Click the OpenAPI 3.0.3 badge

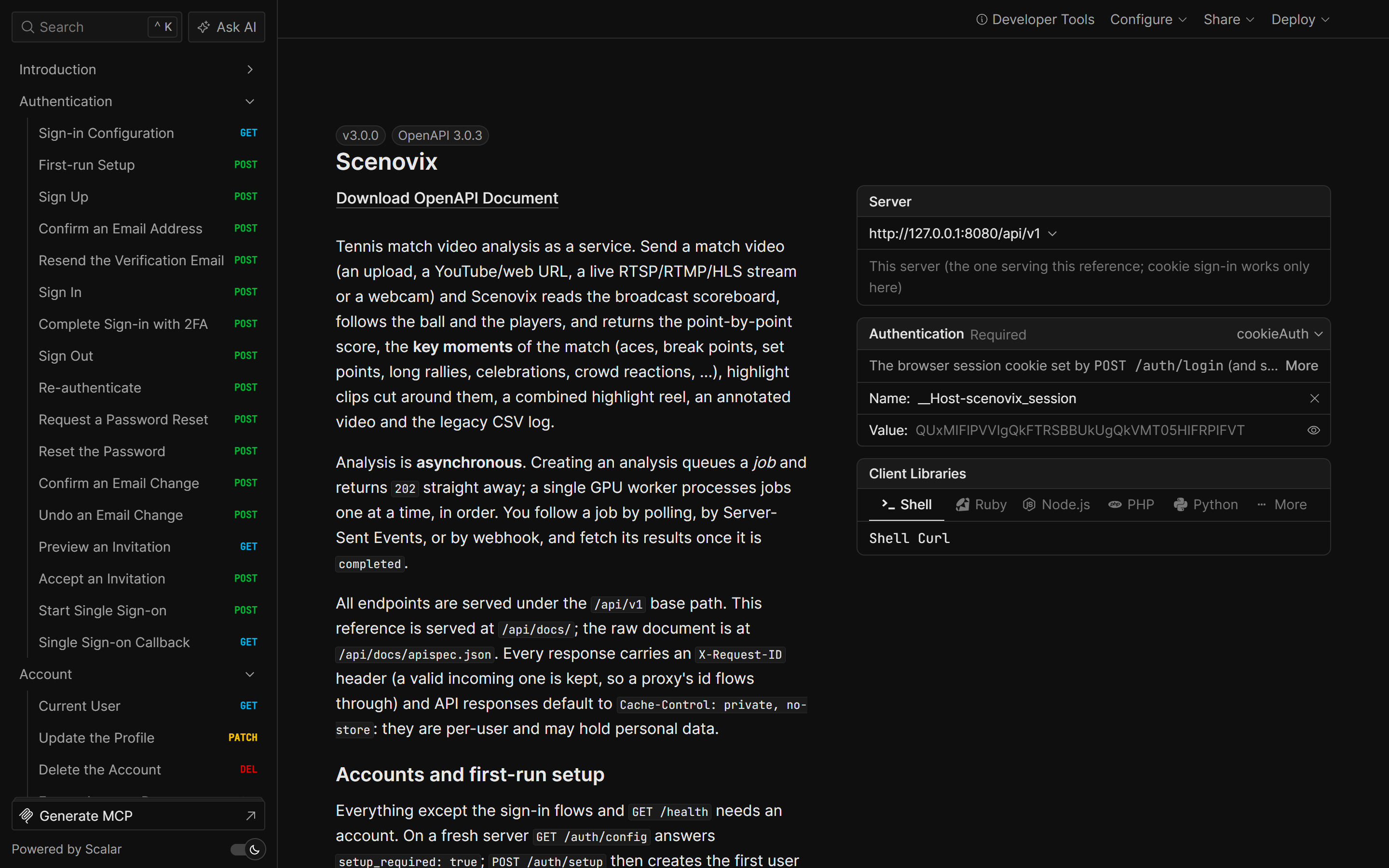(x=440, y=136)
